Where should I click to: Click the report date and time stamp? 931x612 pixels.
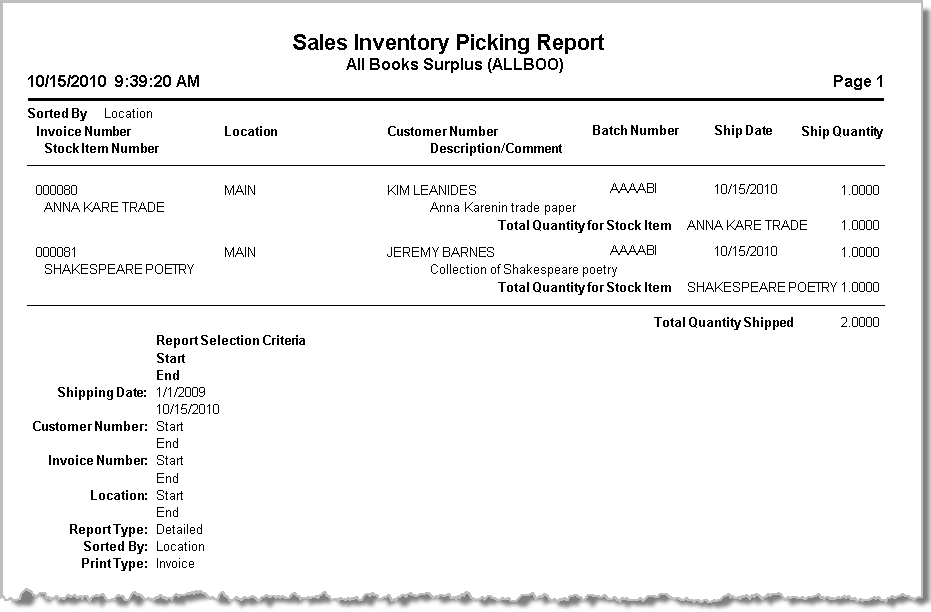point(114,81)
